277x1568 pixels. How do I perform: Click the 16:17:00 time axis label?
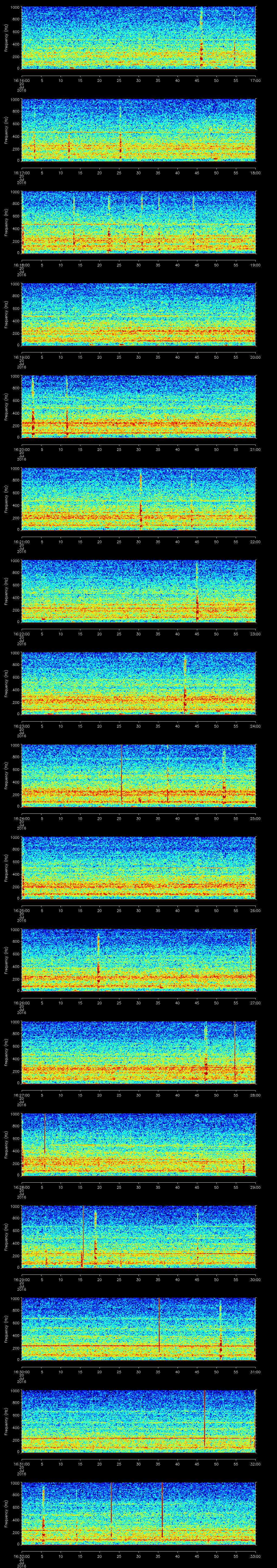(x=21, y=173)
